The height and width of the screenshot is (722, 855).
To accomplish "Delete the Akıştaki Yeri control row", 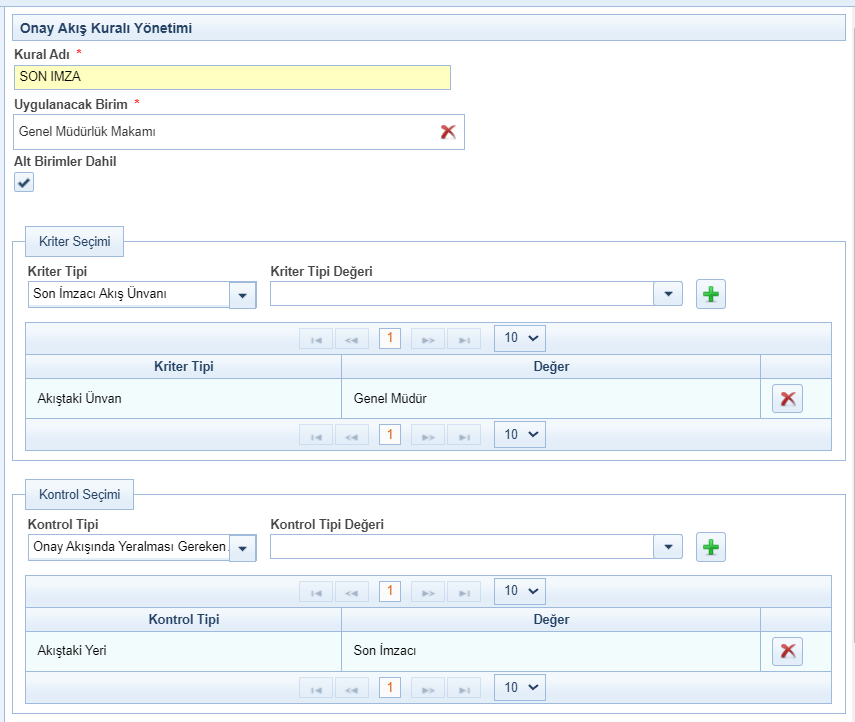I will pos(787,651).
